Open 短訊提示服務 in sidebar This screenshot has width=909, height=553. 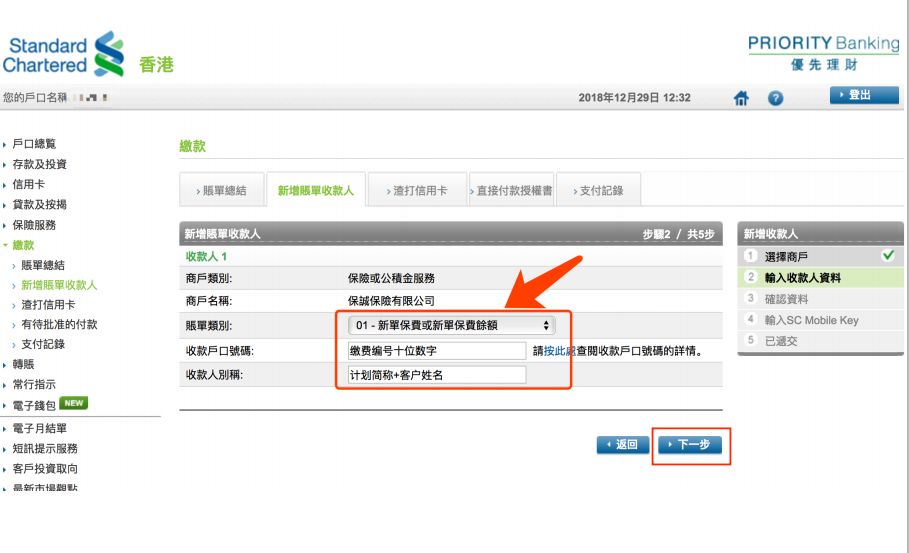pos(45,449)
